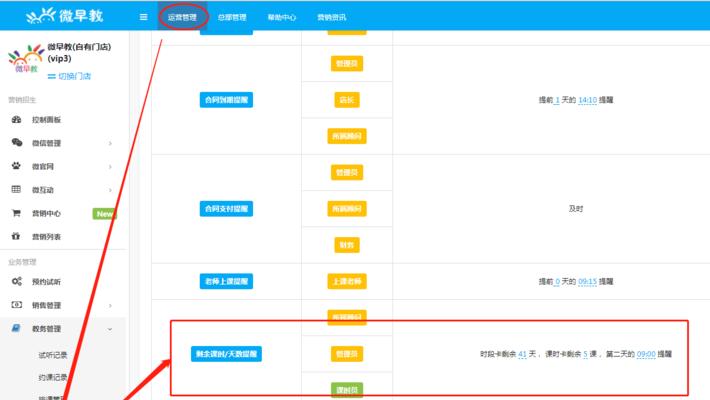Edit the 09:15 reminder time link

pyautogui.click(x=587, y=281)
